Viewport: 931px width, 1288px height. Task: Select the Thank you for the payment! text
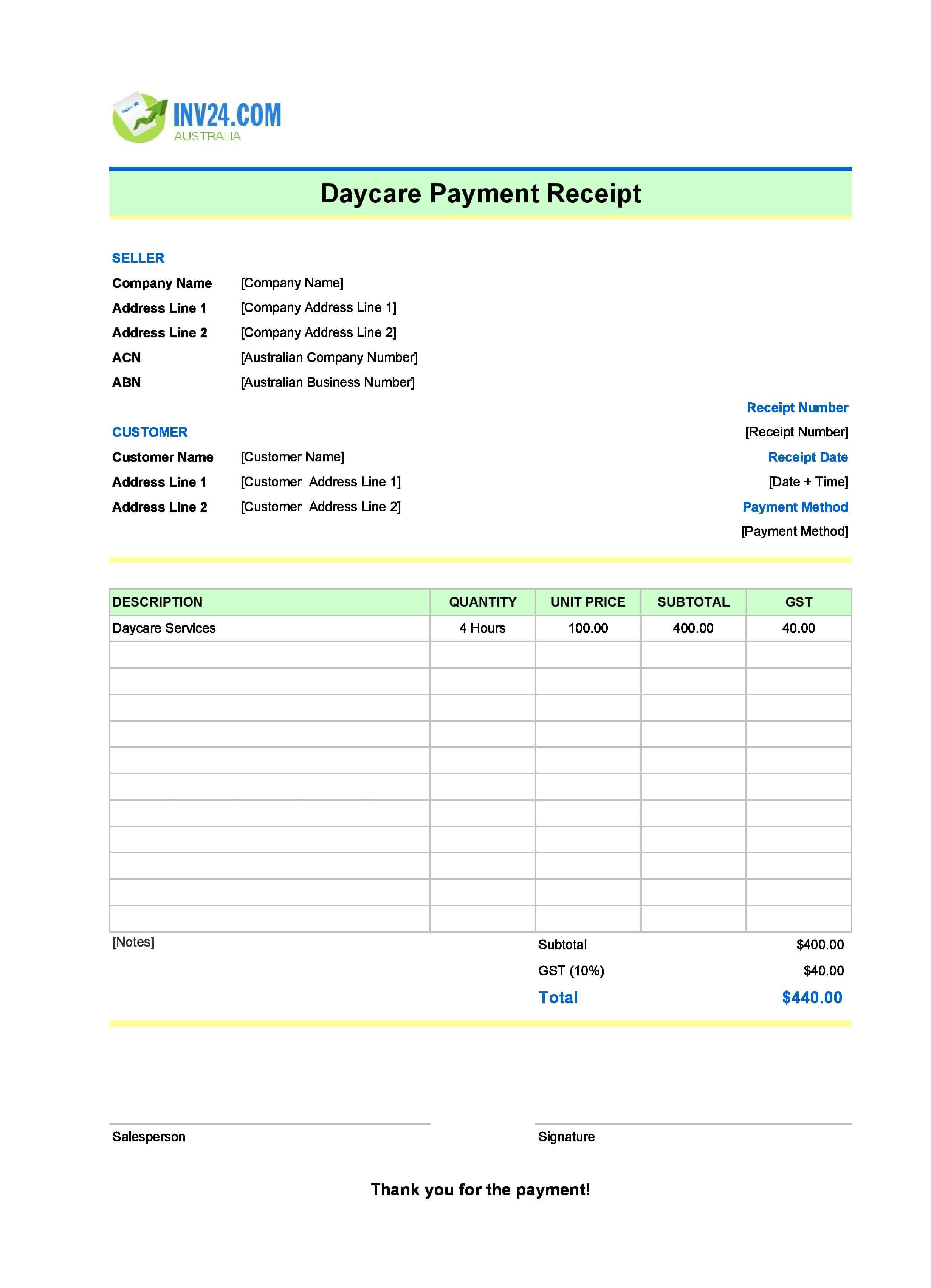click(480, 1190)
